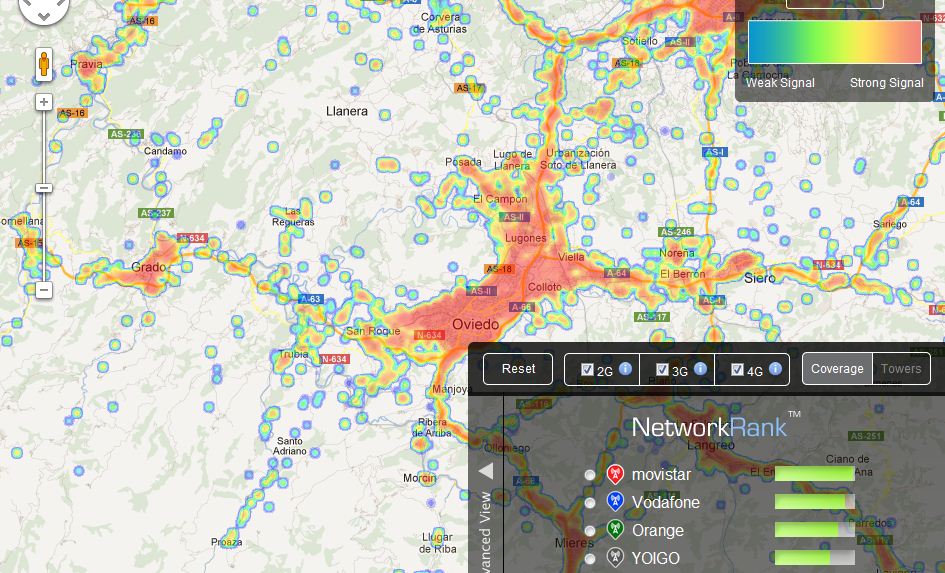This screenshot has width=945, height=573.
Task: Click the Proaza town label
Action: (227, 542)
